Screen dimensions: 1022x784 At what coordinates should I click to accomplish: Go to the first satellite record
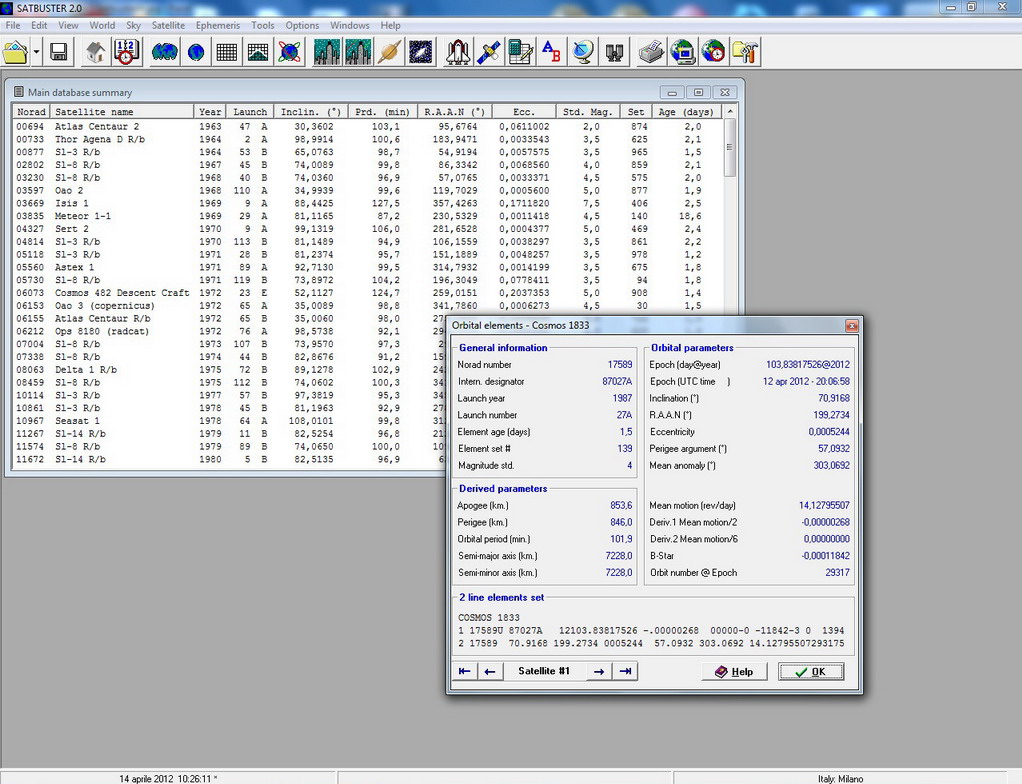(x=465, y=671)
